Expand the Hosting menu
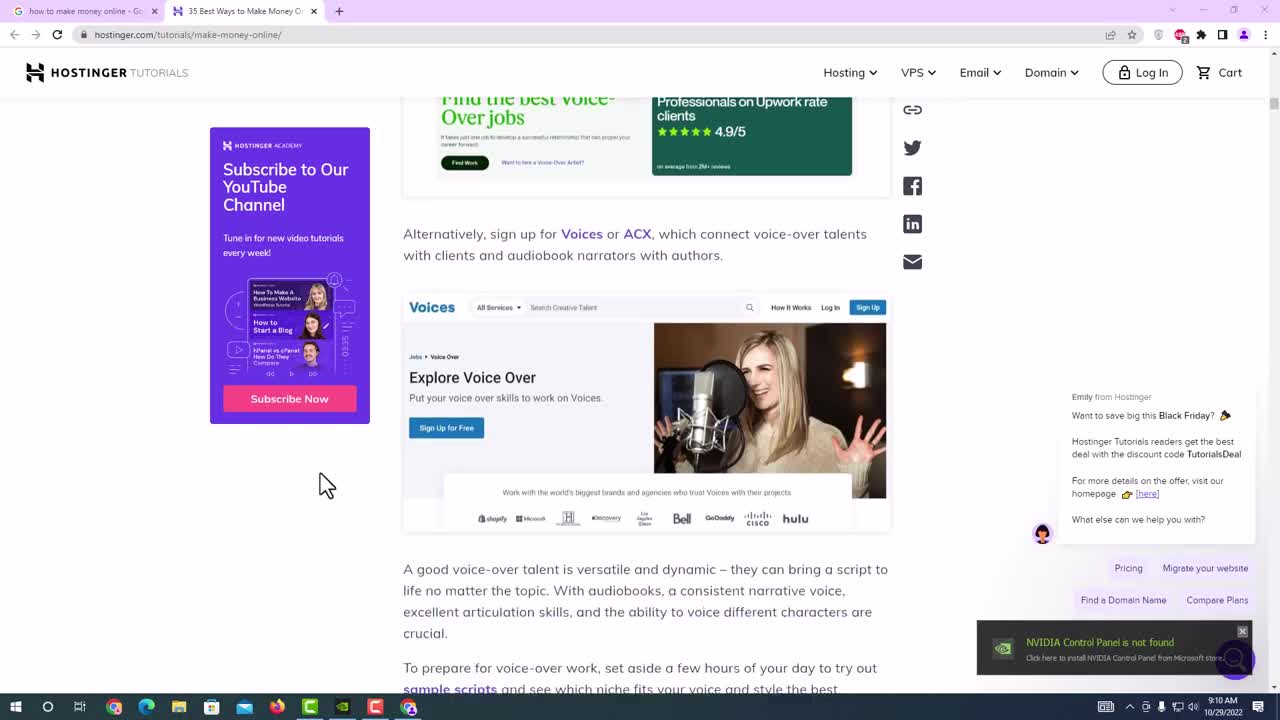 (x=850, y=72)
